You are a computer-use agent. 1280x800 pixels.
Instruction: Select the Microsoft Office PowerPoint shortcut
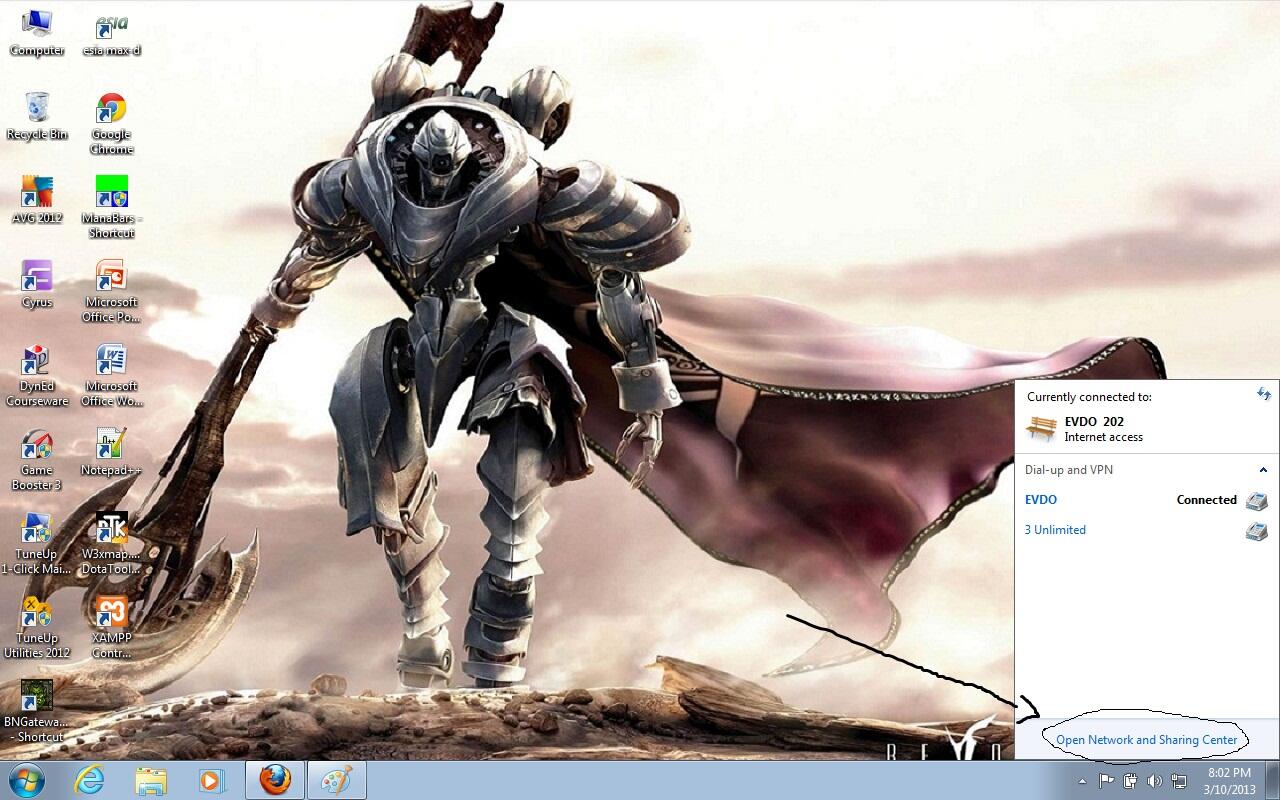pyautogui.click(x=111, y=291)
